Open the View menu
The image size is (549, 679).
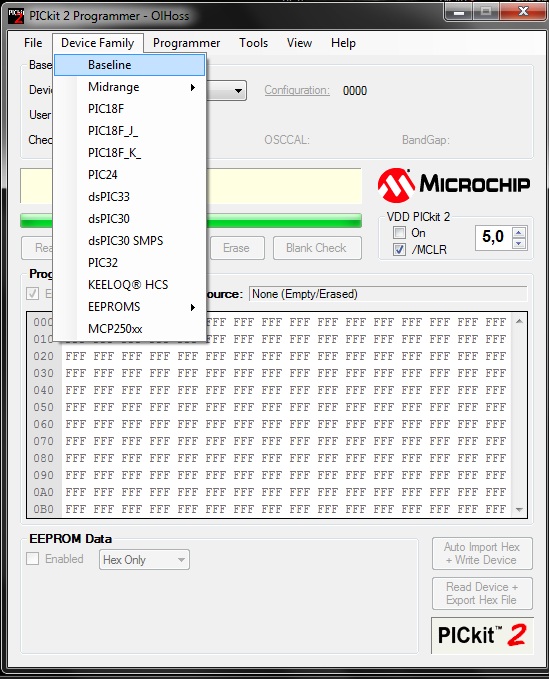point(299,43)
